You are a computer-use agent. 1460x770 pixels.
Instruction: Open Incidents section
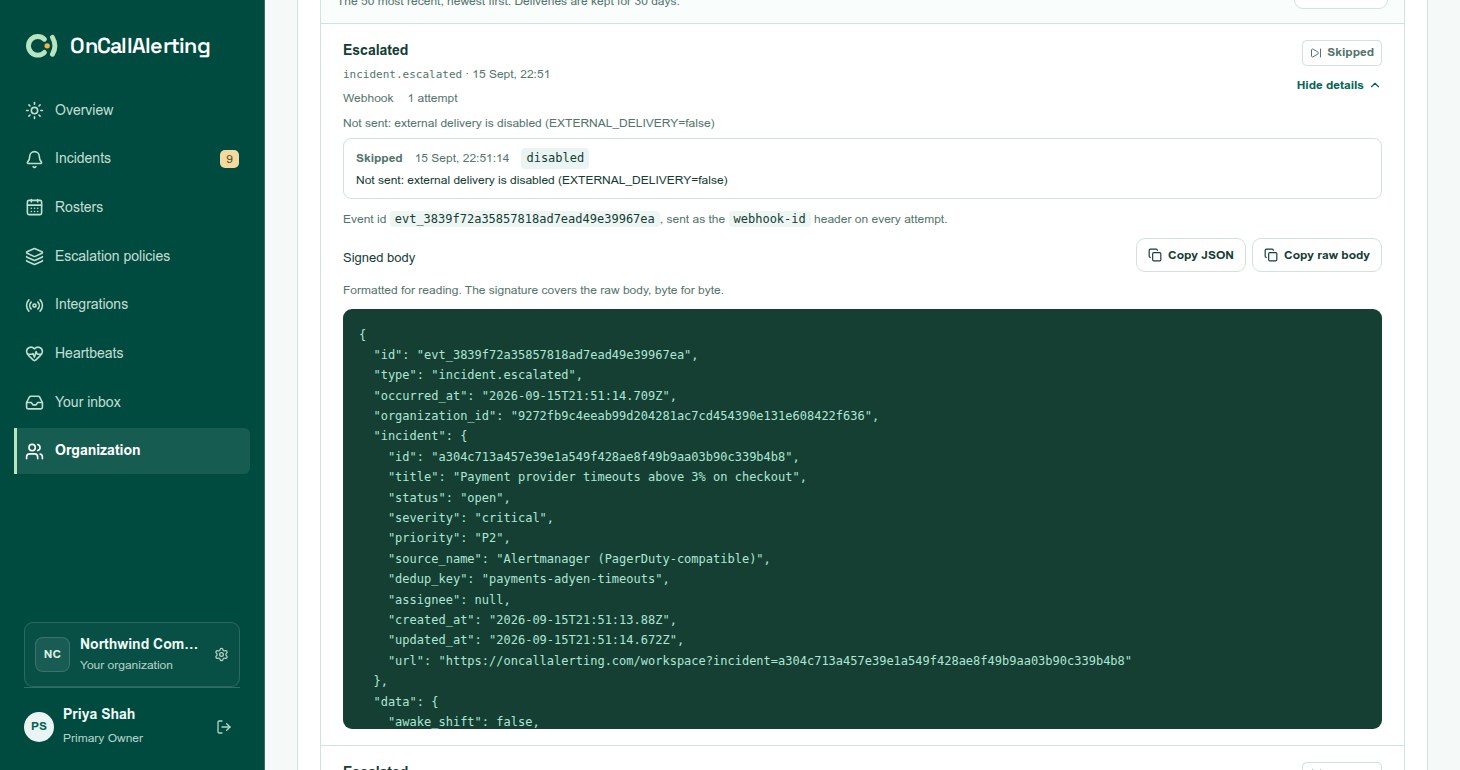[x=132, y=158]
